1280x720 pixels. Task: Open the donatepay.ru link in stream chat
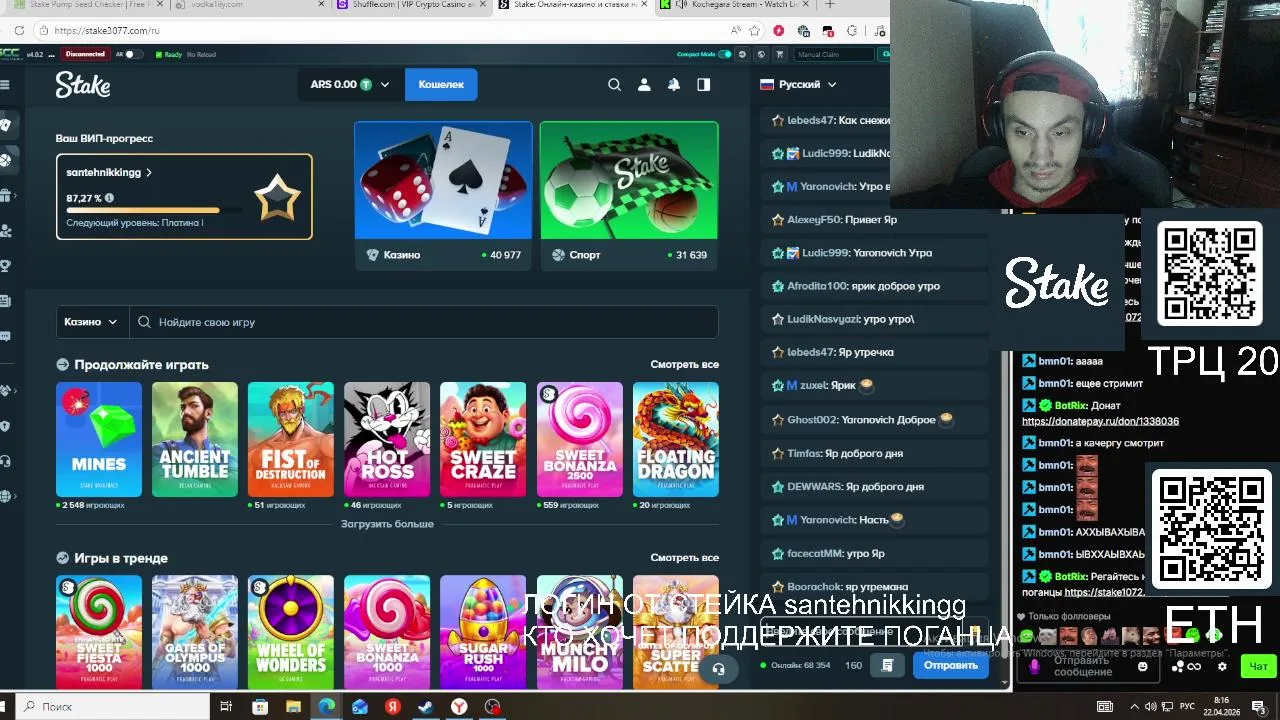pos(1100,422)
